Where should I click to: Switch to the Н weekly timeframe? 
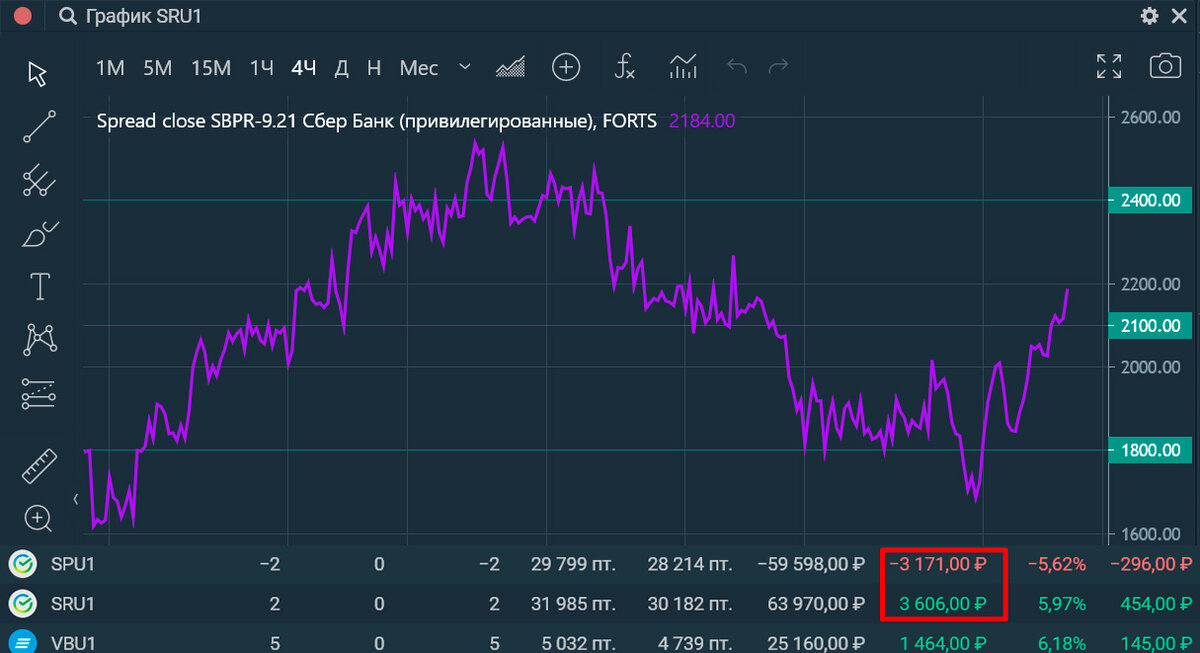pyautogui.click(x=374, y=68)
